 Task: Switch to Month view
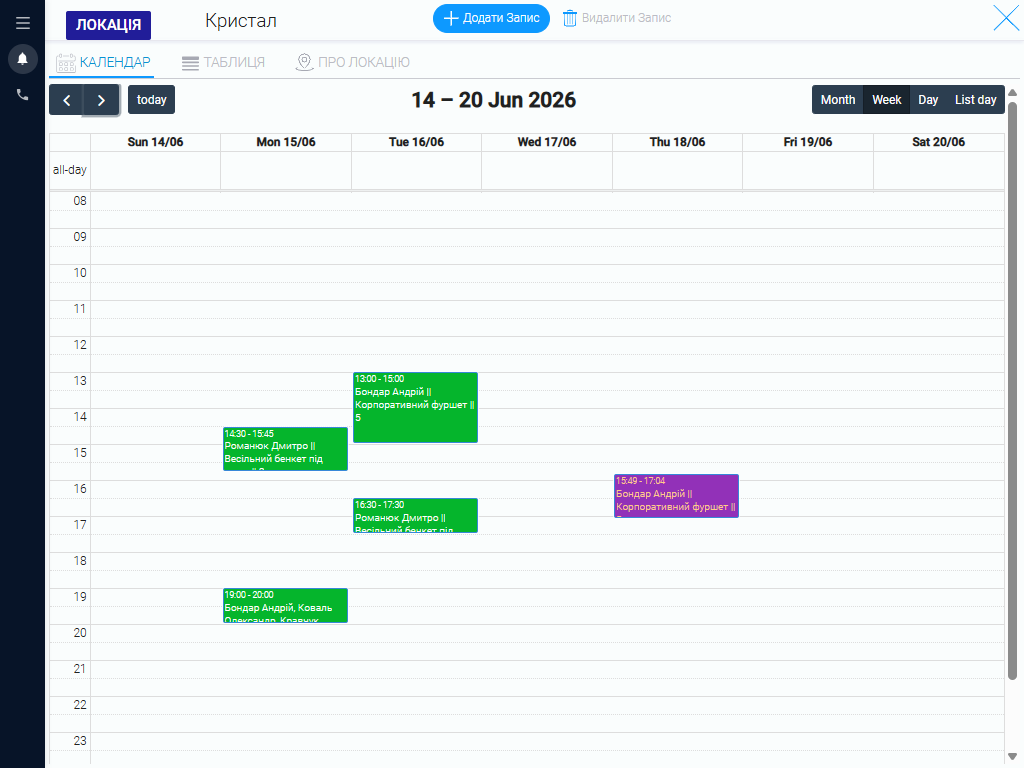pyautogui.click(x=837, y=100)
